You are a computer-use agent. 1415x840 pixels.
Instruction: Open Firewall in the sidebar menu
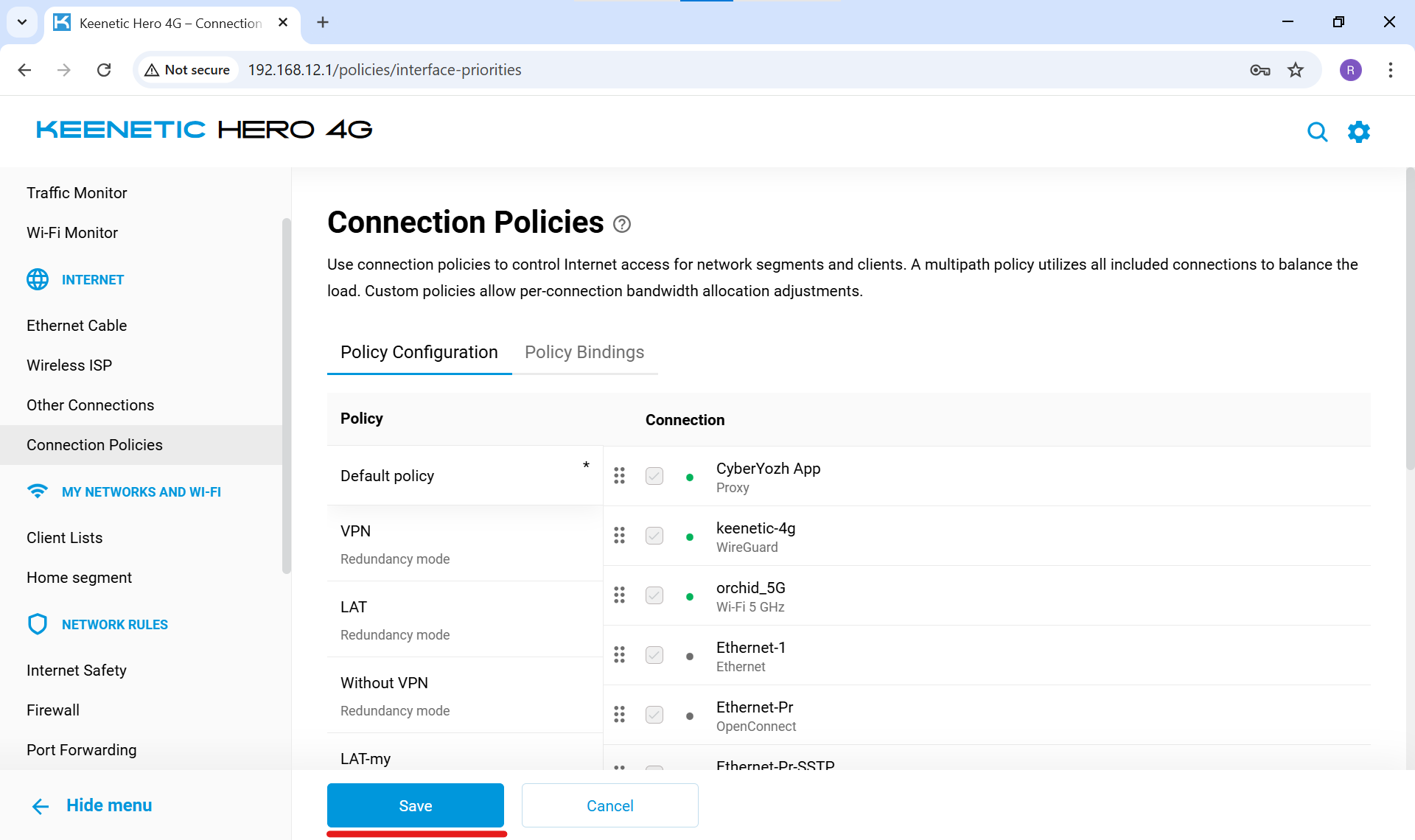53,710
